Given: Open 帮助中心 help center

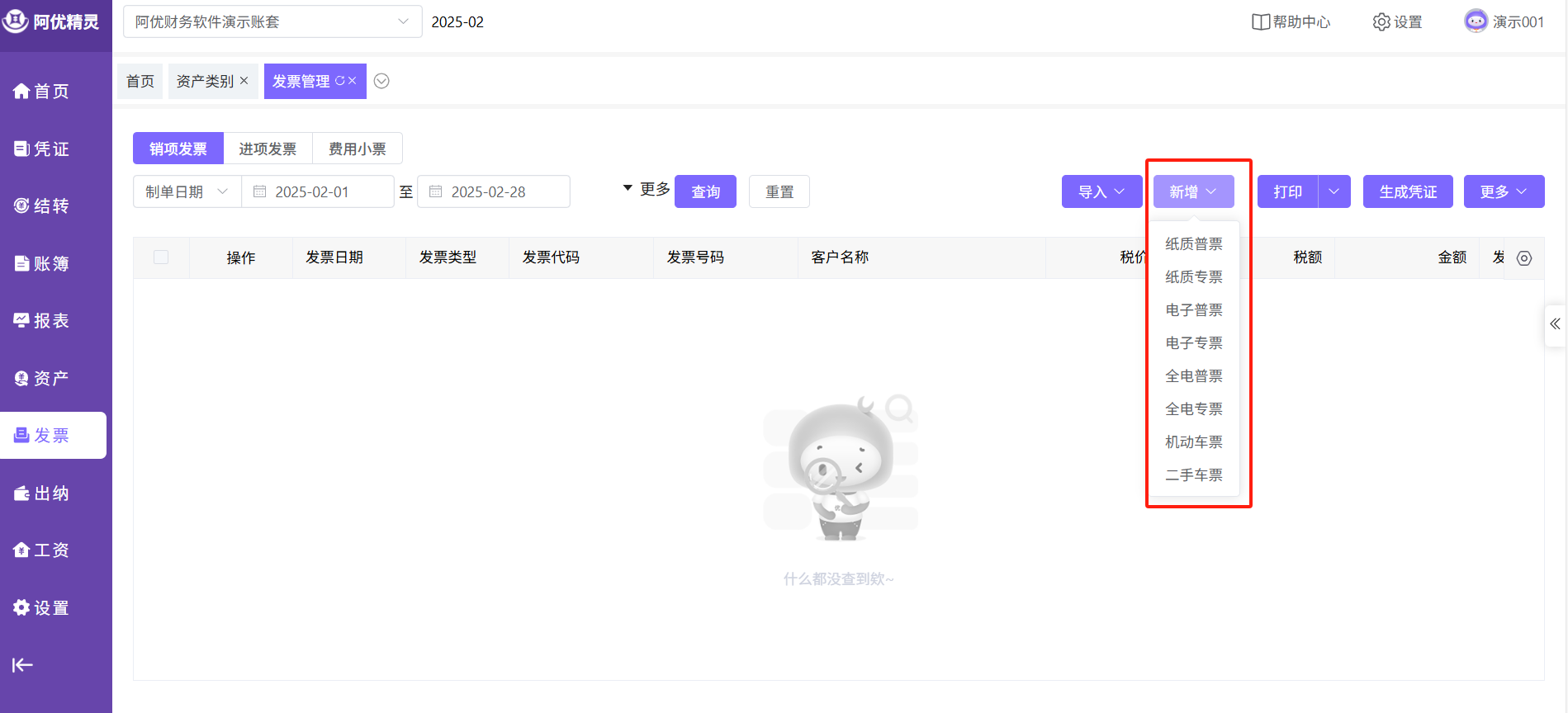Looking at the screenshot, I should tap(1291, 22).
